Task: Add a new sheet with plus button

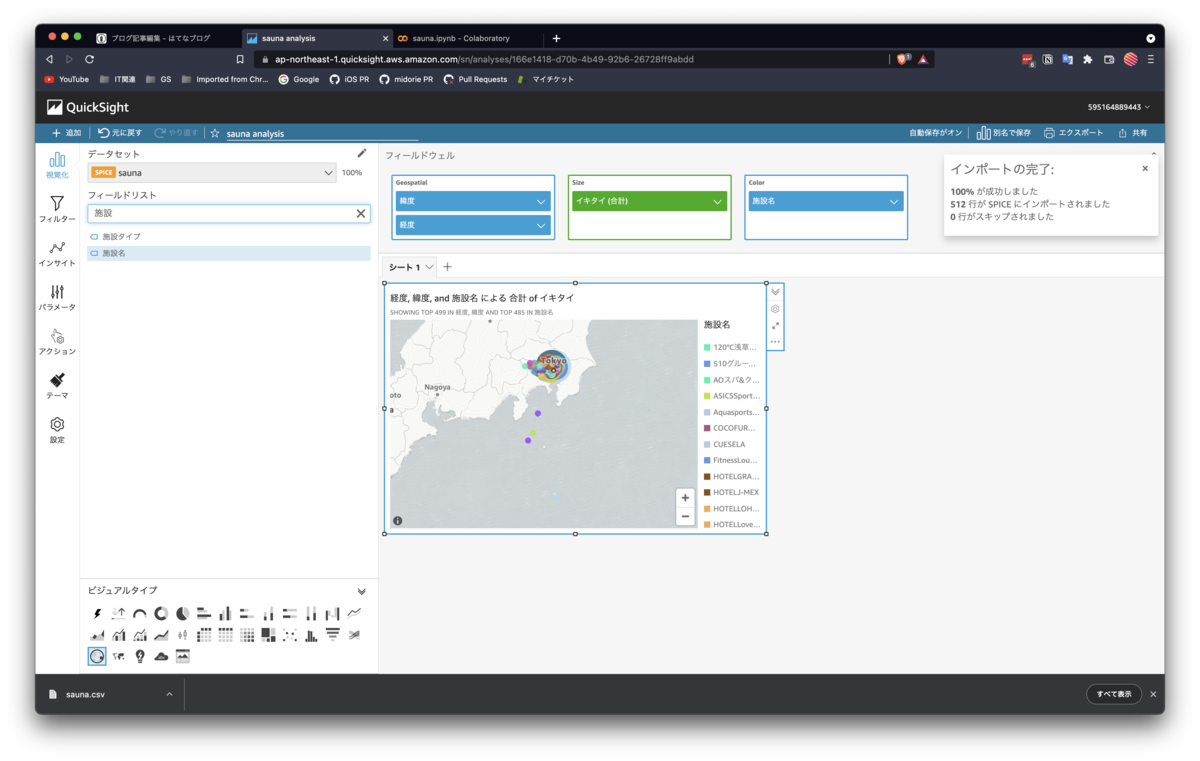Action: tap(447, 267)
